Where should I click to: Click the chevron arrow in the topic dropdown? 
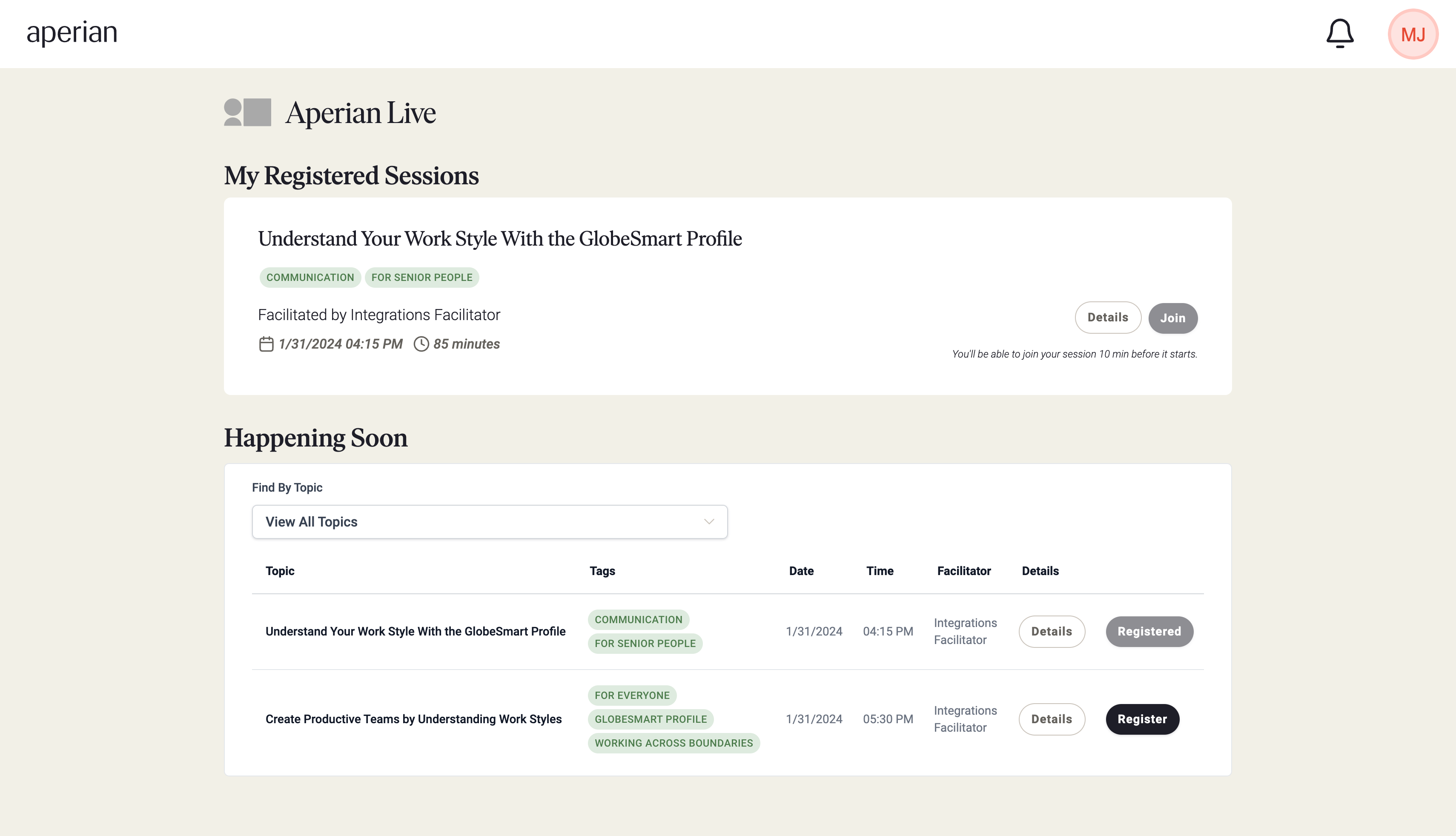[x=709, y=522]
